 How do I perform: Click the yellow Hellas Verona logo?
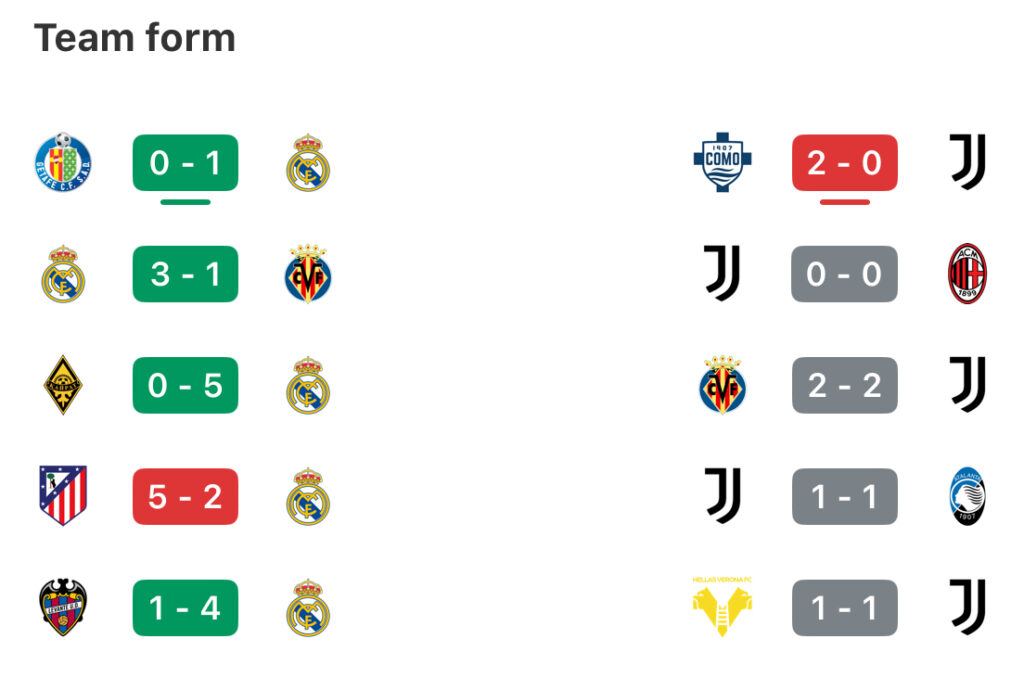pyautogui.click(x=722, y=607)
